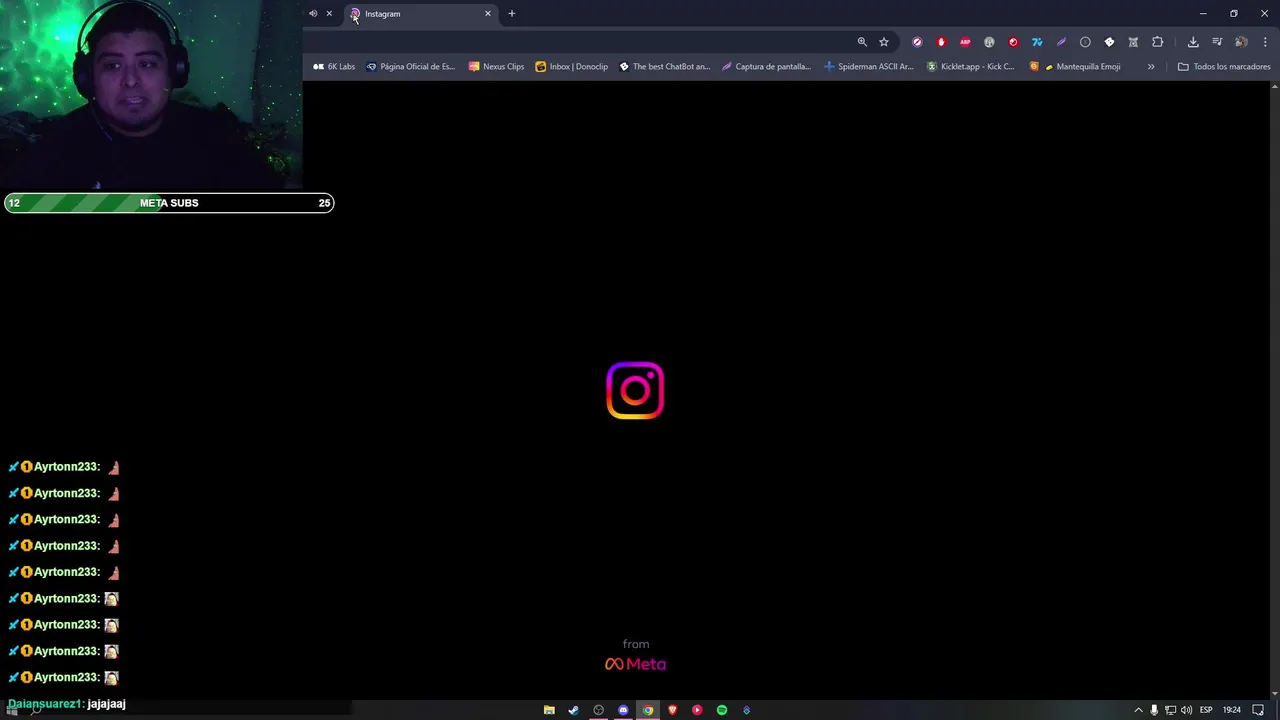The image size is (1280, 720).
Task: Open the Captura de pantalla bookmark
Action: click(x=766, y=67)
